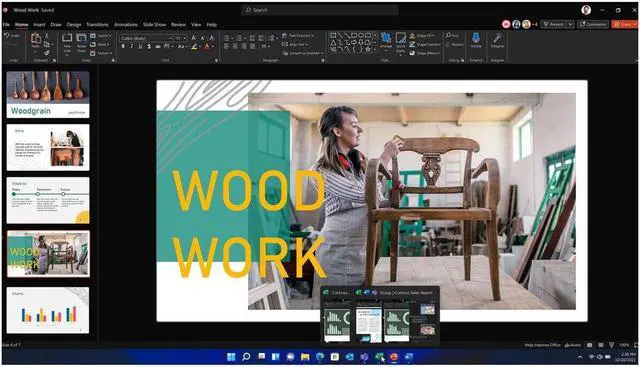Viewport: 640px width, 367px height.
Task: Open the Shape Effects dropdown
Action: point(424,53)
